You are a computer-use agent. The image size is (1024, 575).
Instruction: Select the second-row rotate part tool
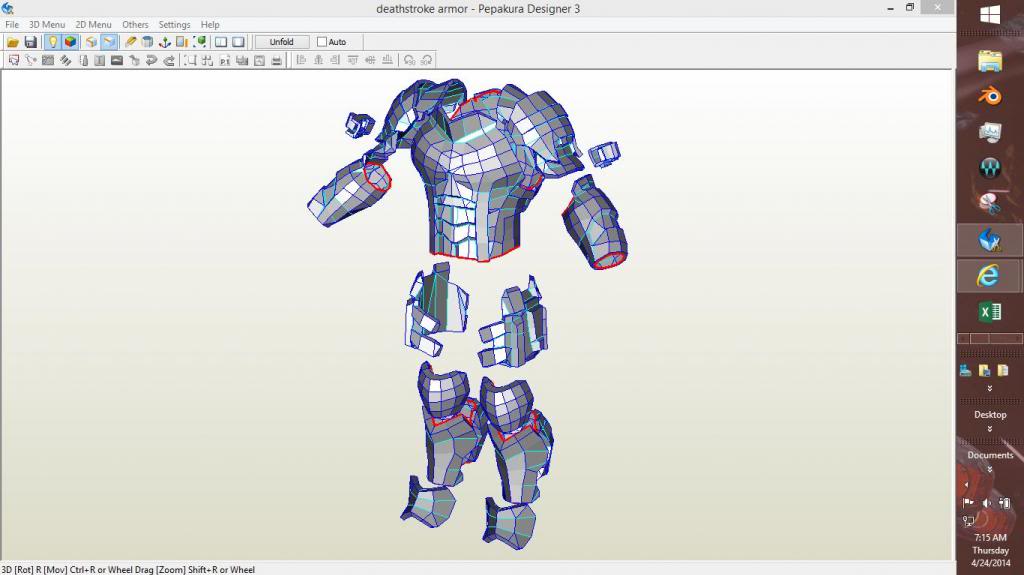click(x=31, y=60)
